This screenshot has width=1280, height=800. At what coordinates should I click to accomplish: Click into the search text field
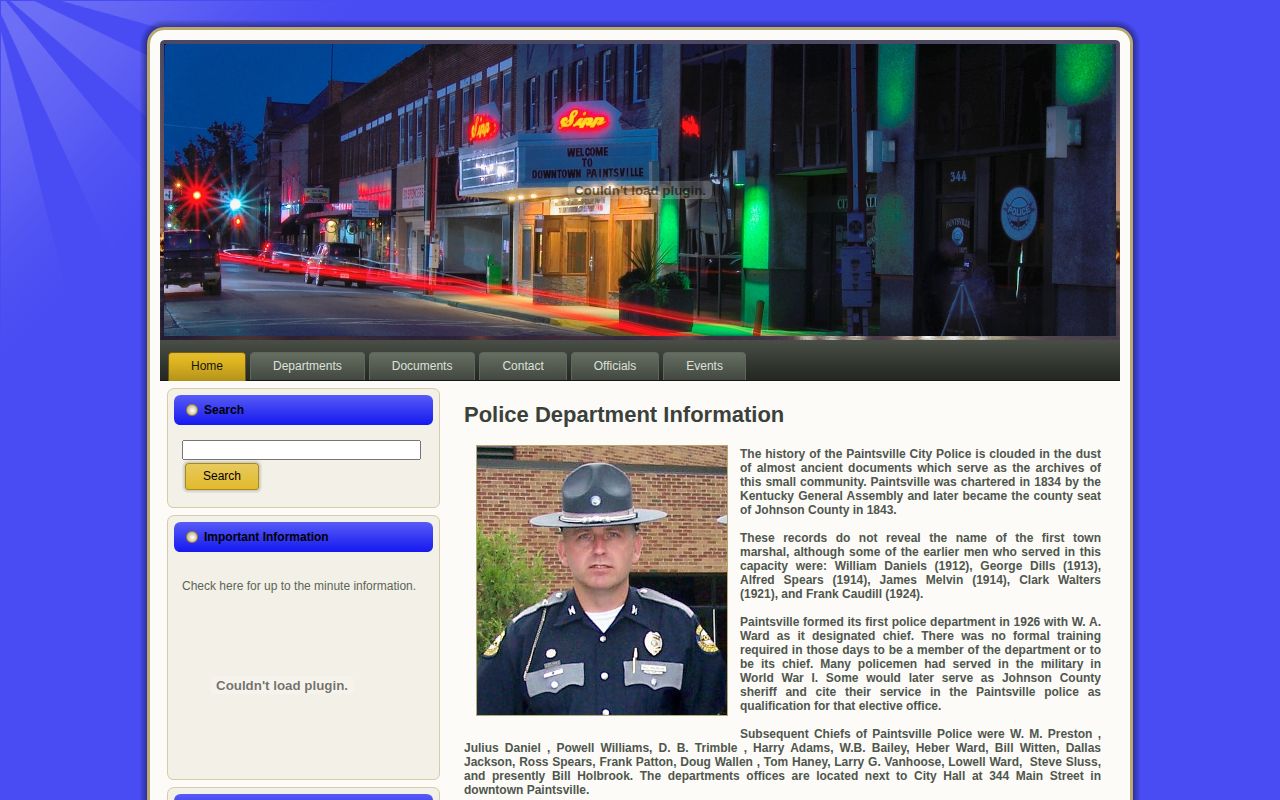coord(301,450)
